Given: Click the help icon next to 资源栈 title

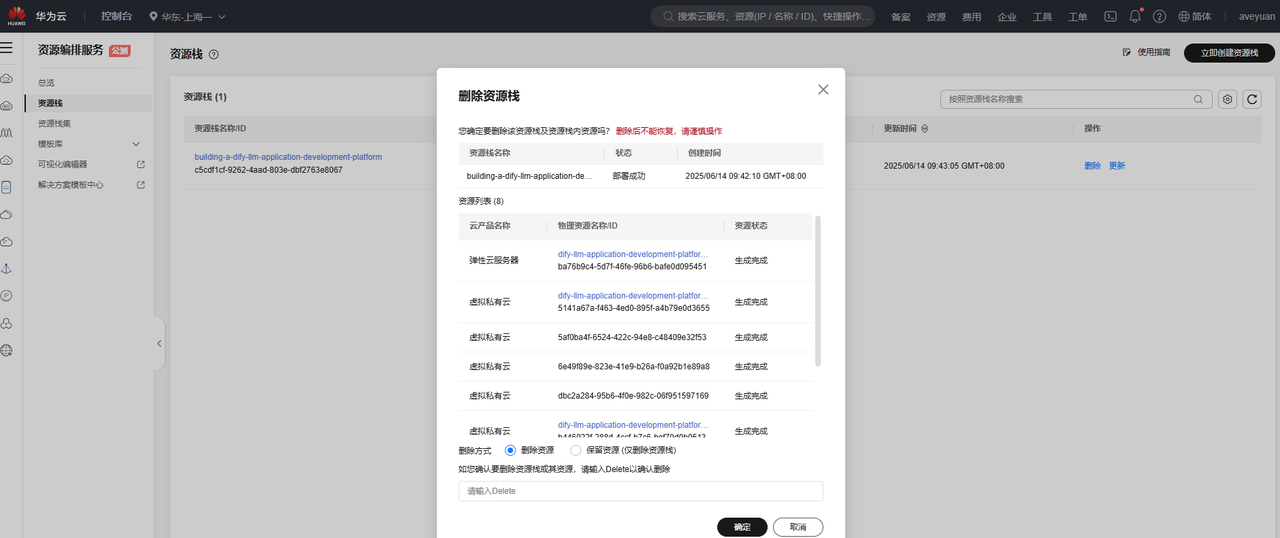Looking at the screenshot, I should pos(214,54).
